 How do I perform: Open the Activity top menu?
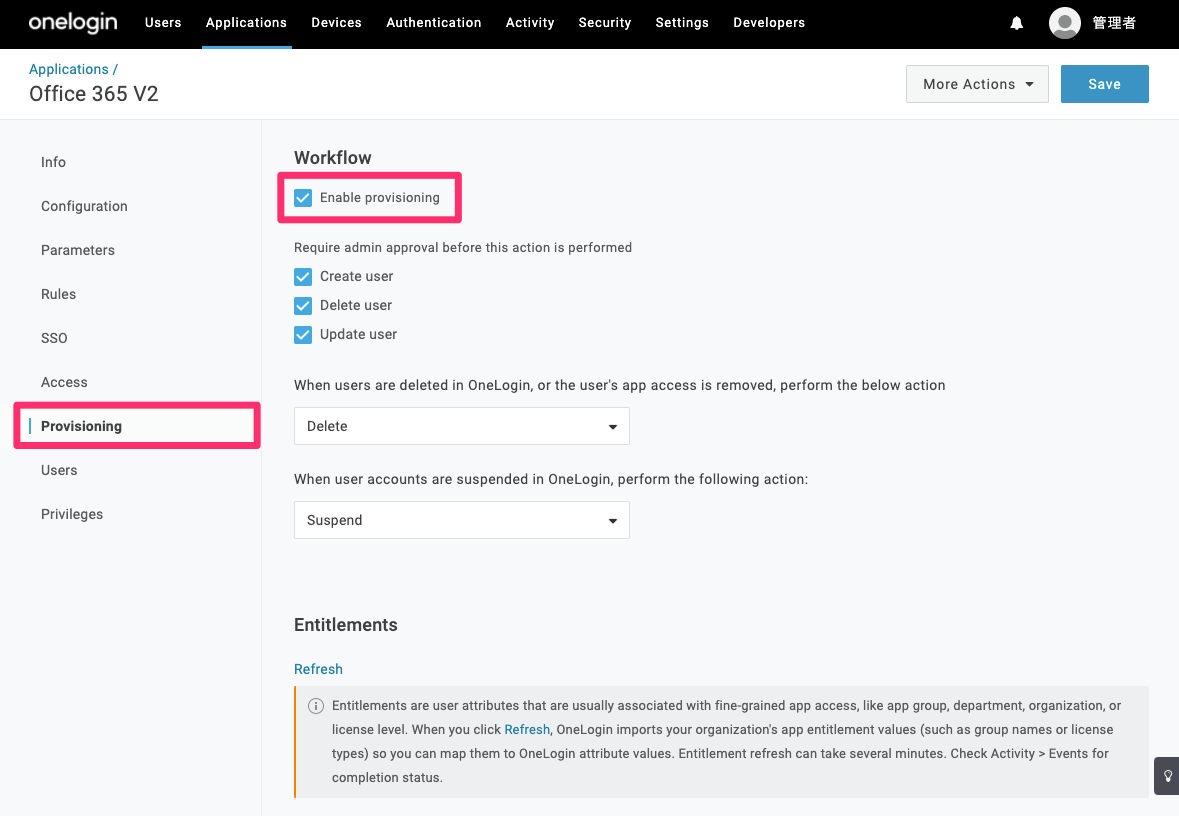pyautogui.click(x=530, y=23)
